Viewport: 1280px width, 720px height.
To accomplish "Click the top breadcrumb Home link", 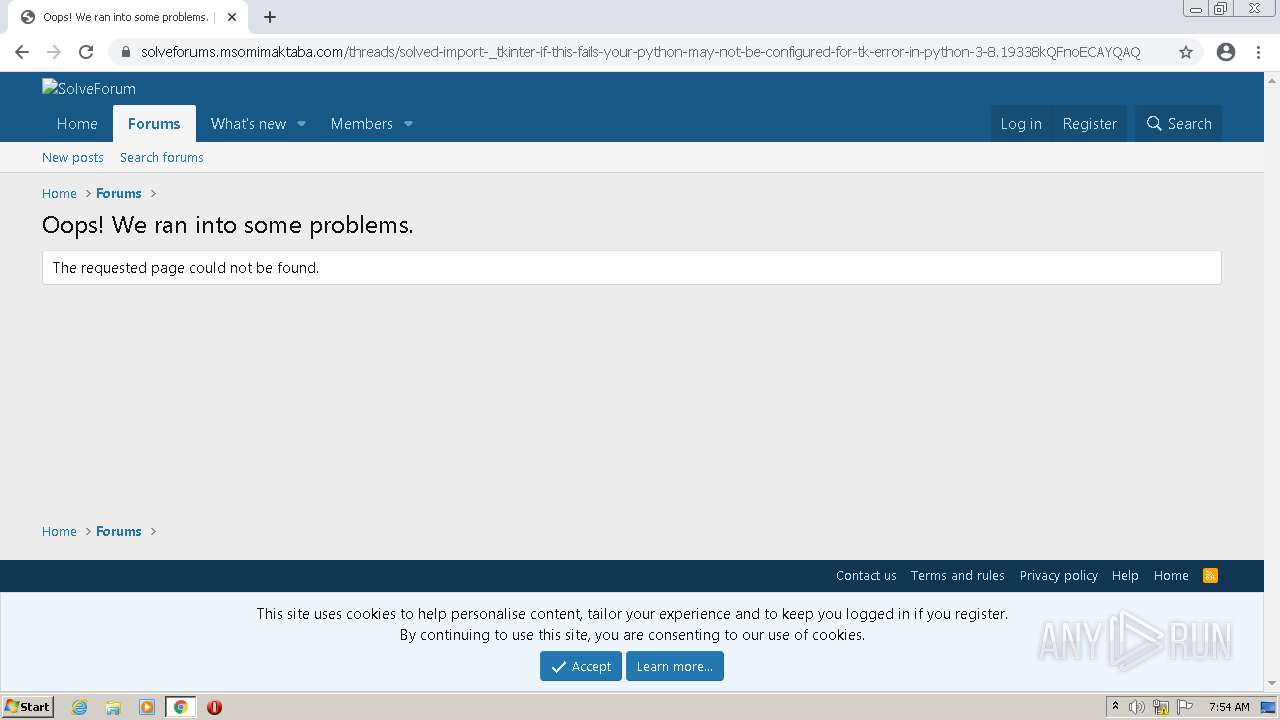I will click(59, 193).
